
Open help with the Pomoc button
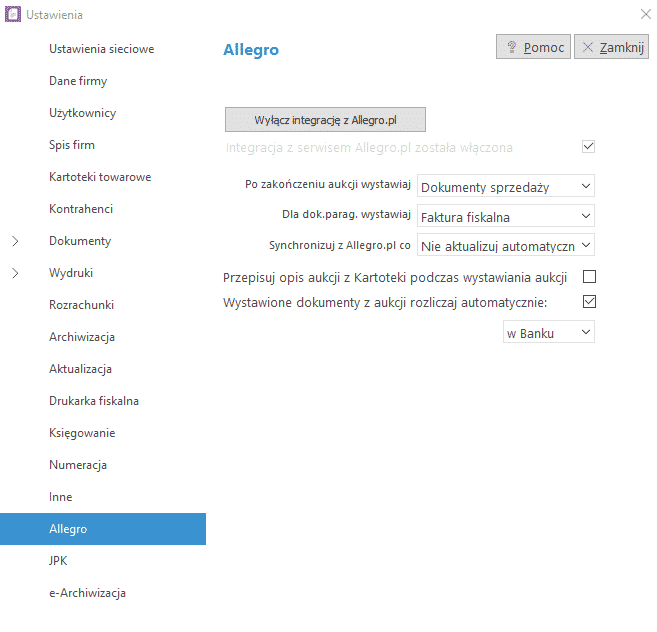tap(533, 47)
